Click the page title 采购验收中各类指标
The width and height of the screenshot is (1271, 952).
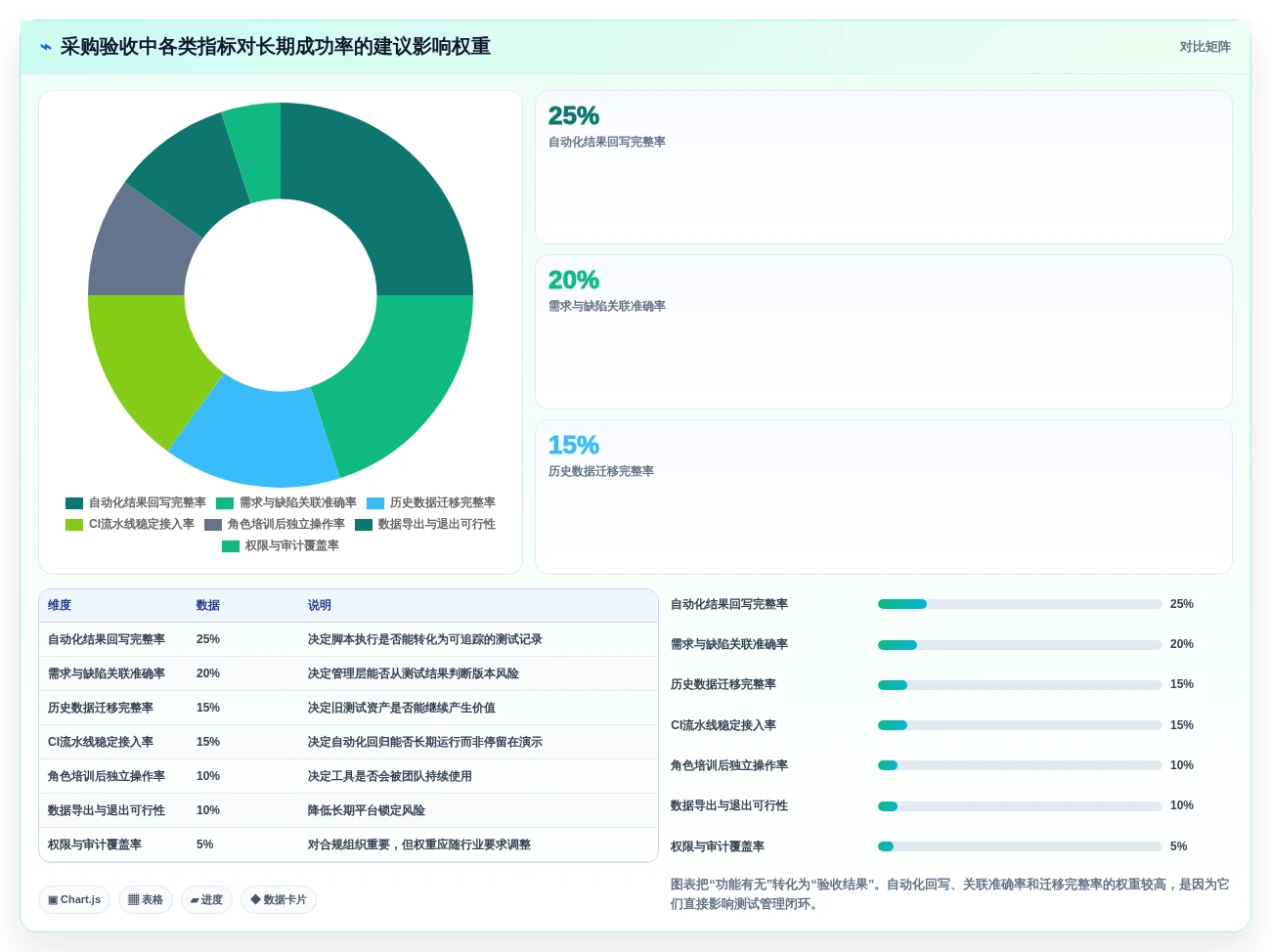276,47
